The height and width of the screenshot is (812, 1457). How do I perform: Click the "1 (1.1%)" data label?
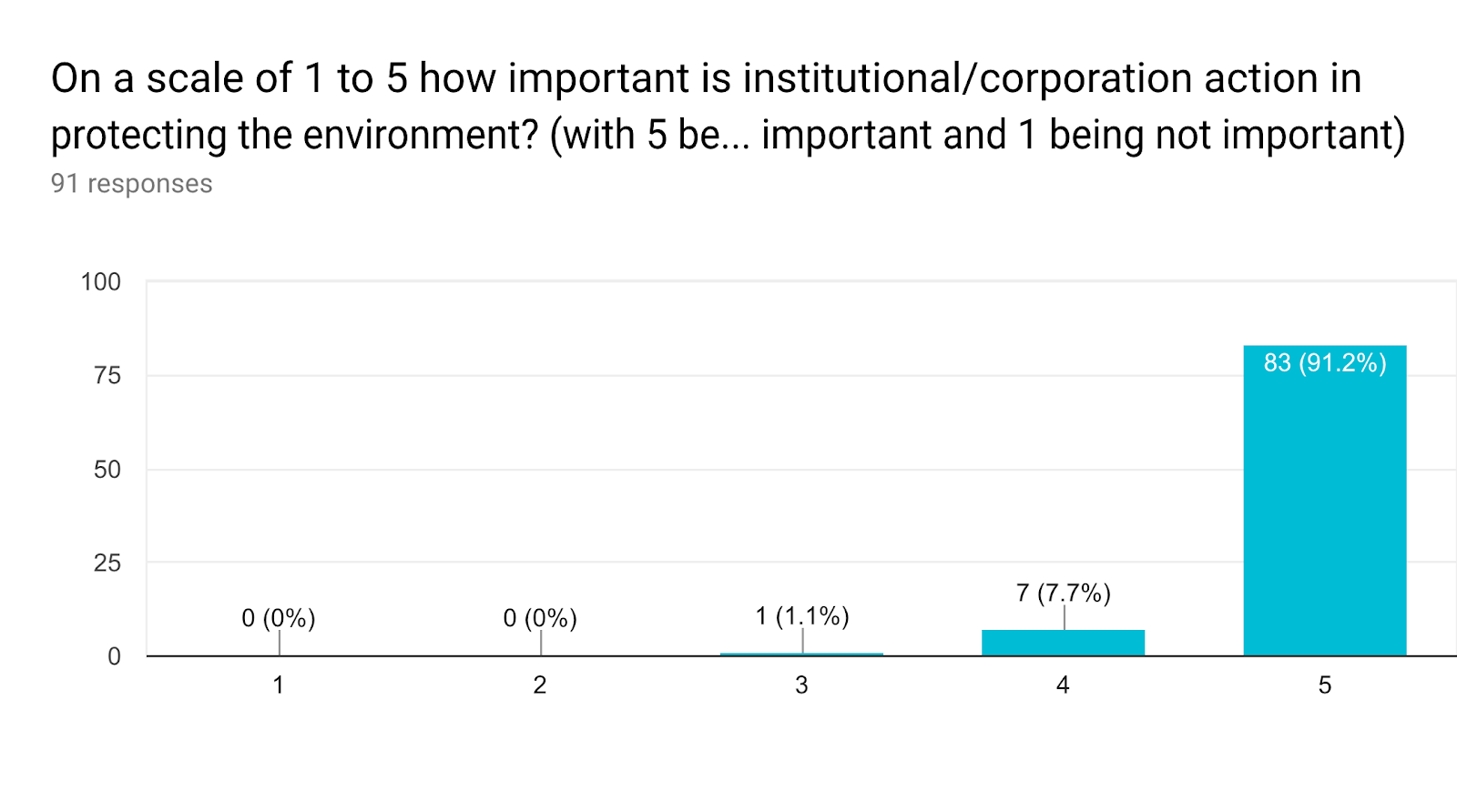[x=801, y=617]
